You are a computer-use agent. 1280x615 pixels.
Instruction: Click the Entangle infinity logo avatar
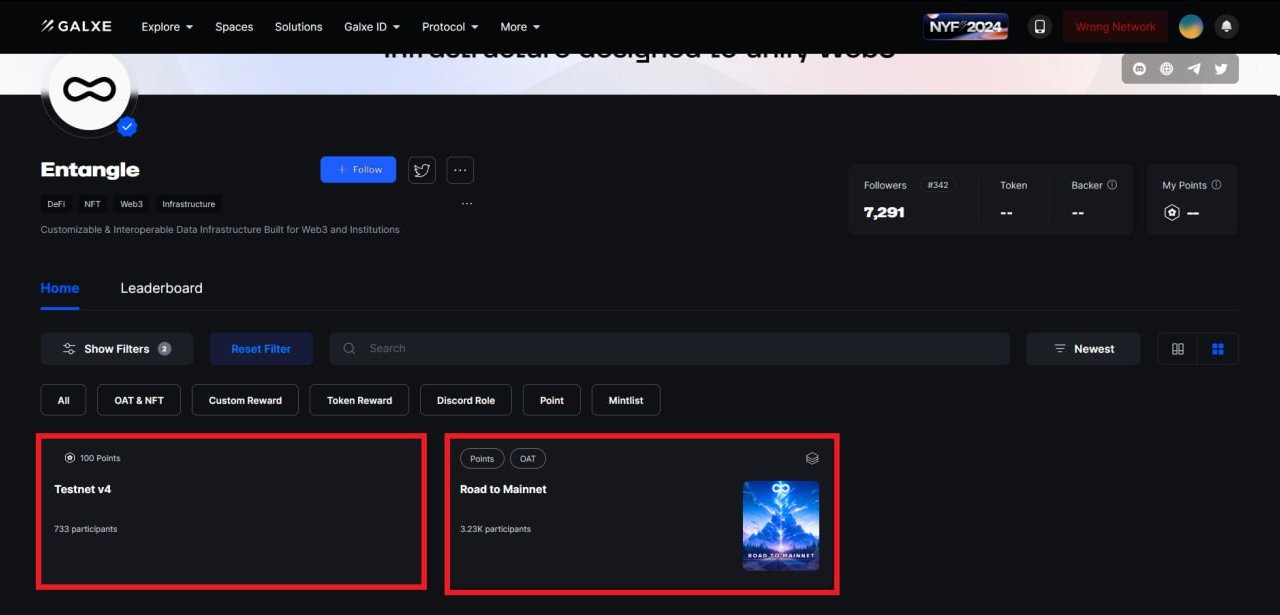coord(90,90)
